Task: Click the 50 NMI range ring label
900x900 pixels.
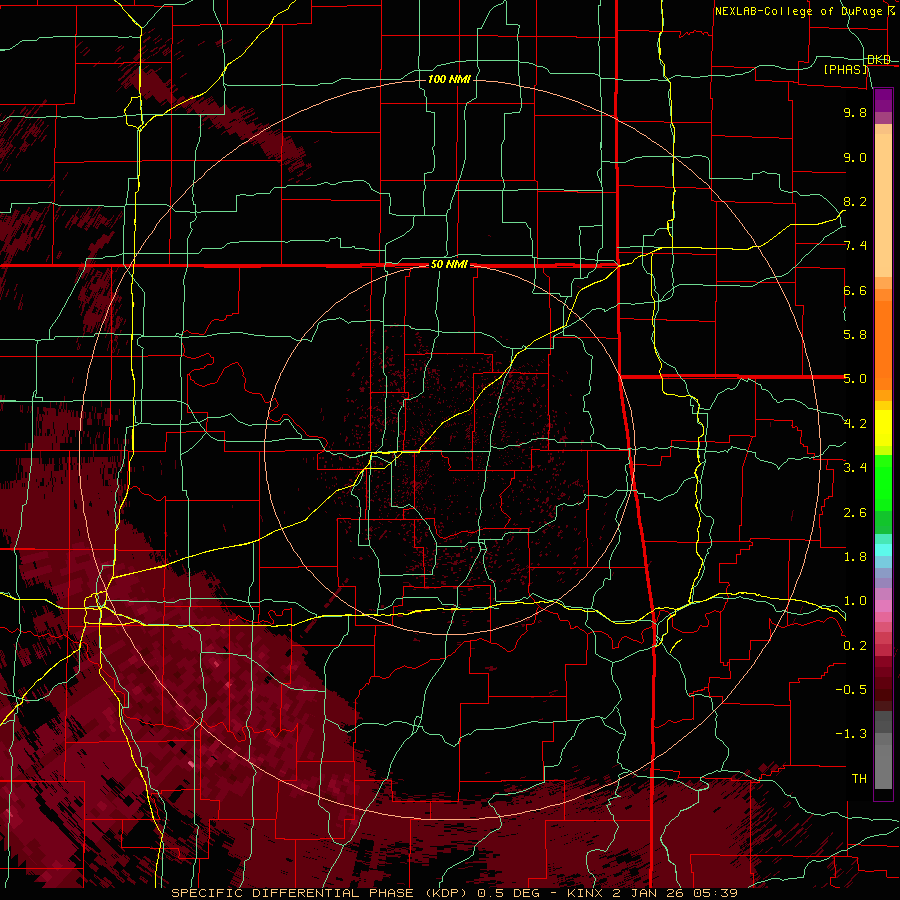Action: click(x=449, y=265)
